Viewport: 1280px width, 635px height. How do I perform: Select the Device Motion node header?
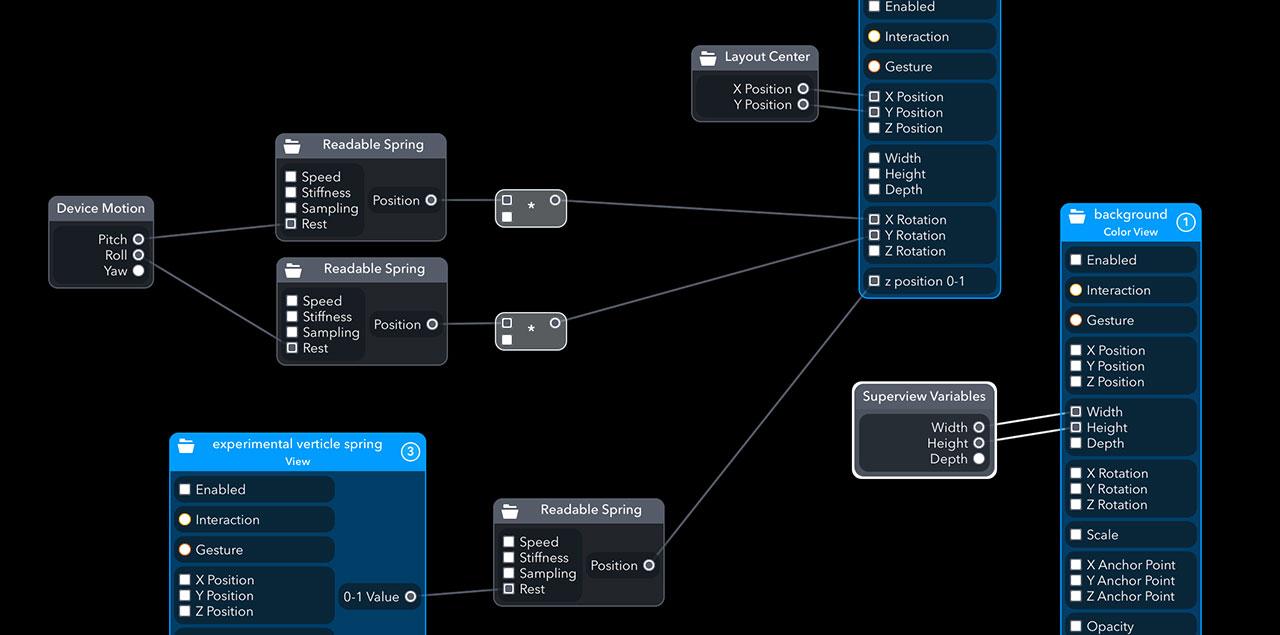point(101,208)
